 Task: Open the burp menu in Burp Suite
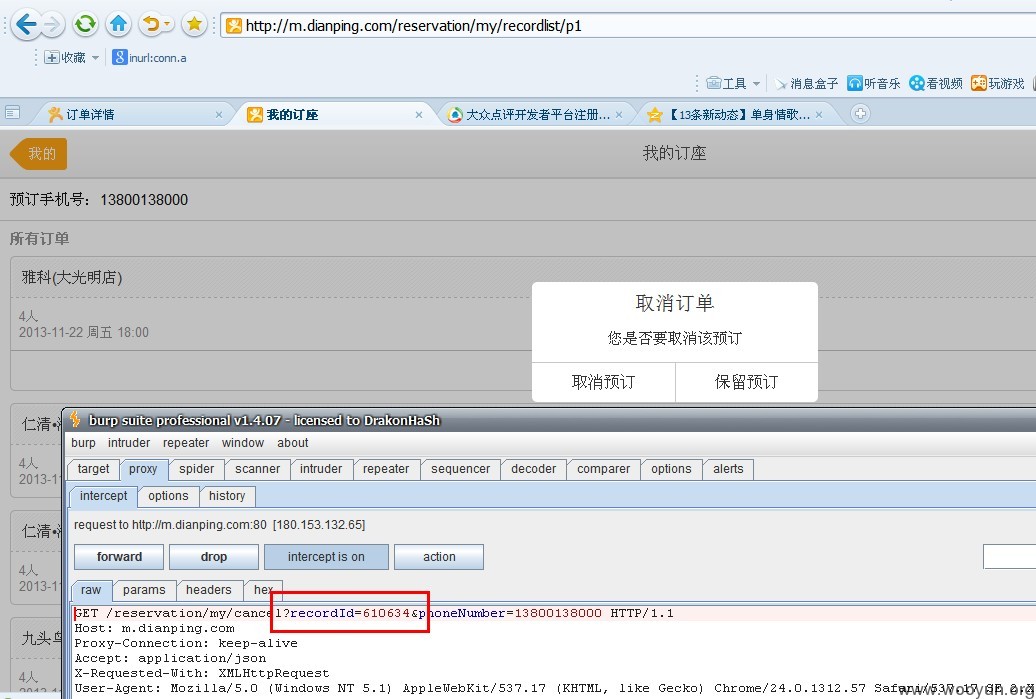(x=83, y=443)
